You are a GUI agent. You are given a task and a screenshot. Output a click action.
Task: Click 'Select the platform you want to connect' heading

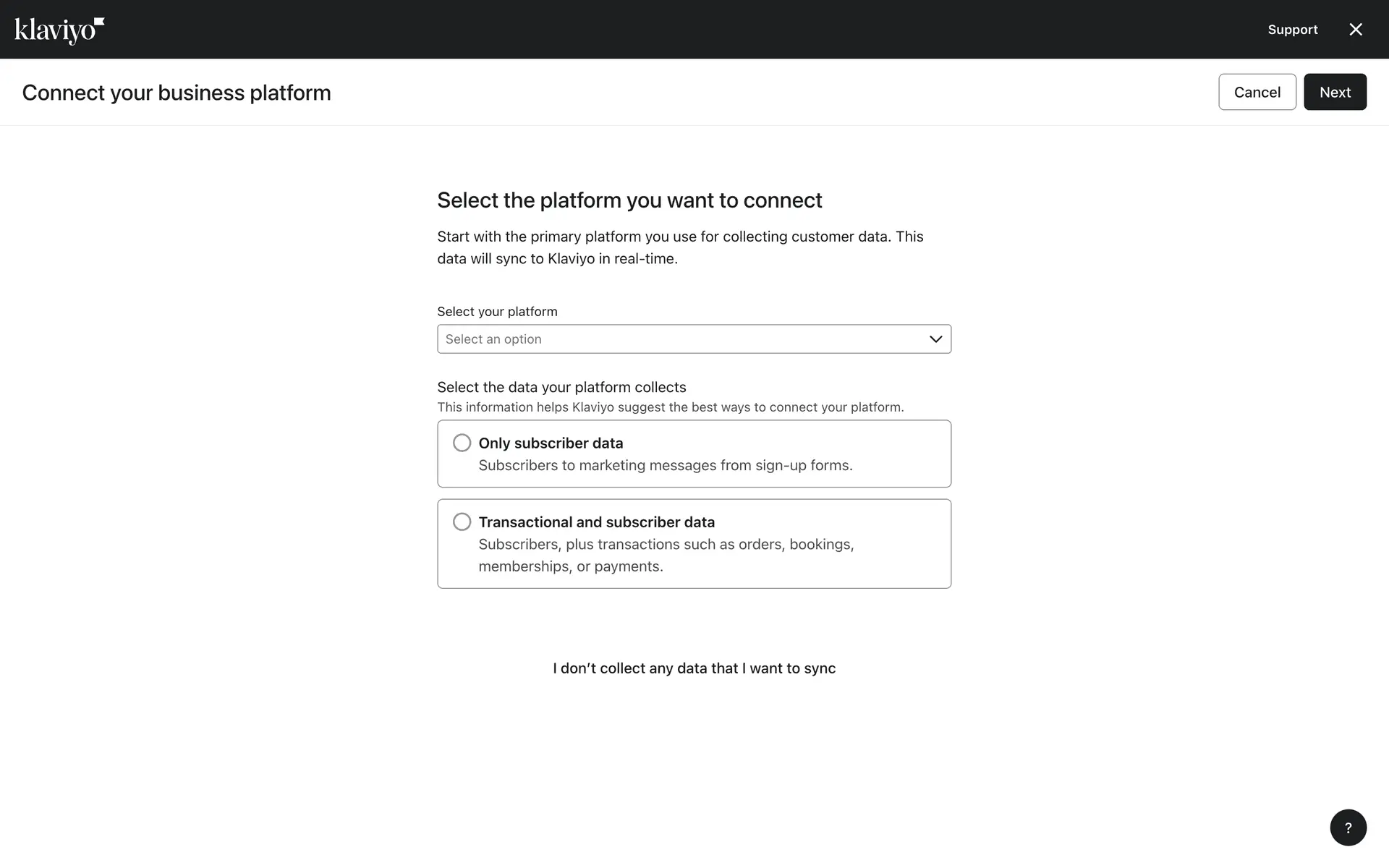(629, 200)
